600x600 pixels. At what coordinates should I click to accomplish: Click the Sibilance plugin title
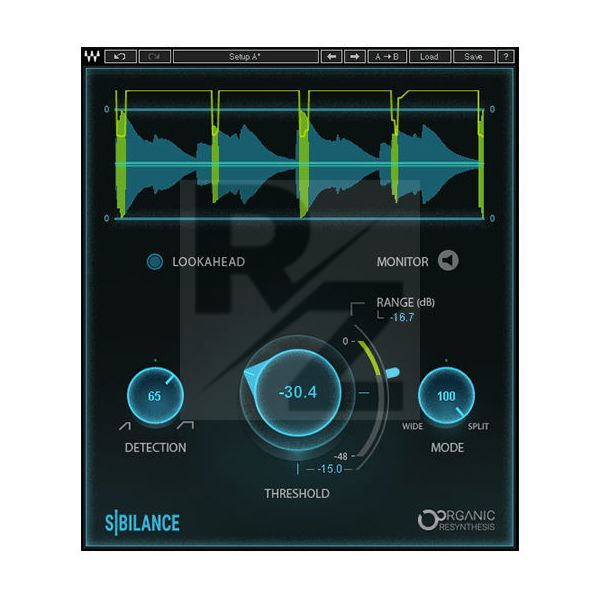tap(142, 523)
